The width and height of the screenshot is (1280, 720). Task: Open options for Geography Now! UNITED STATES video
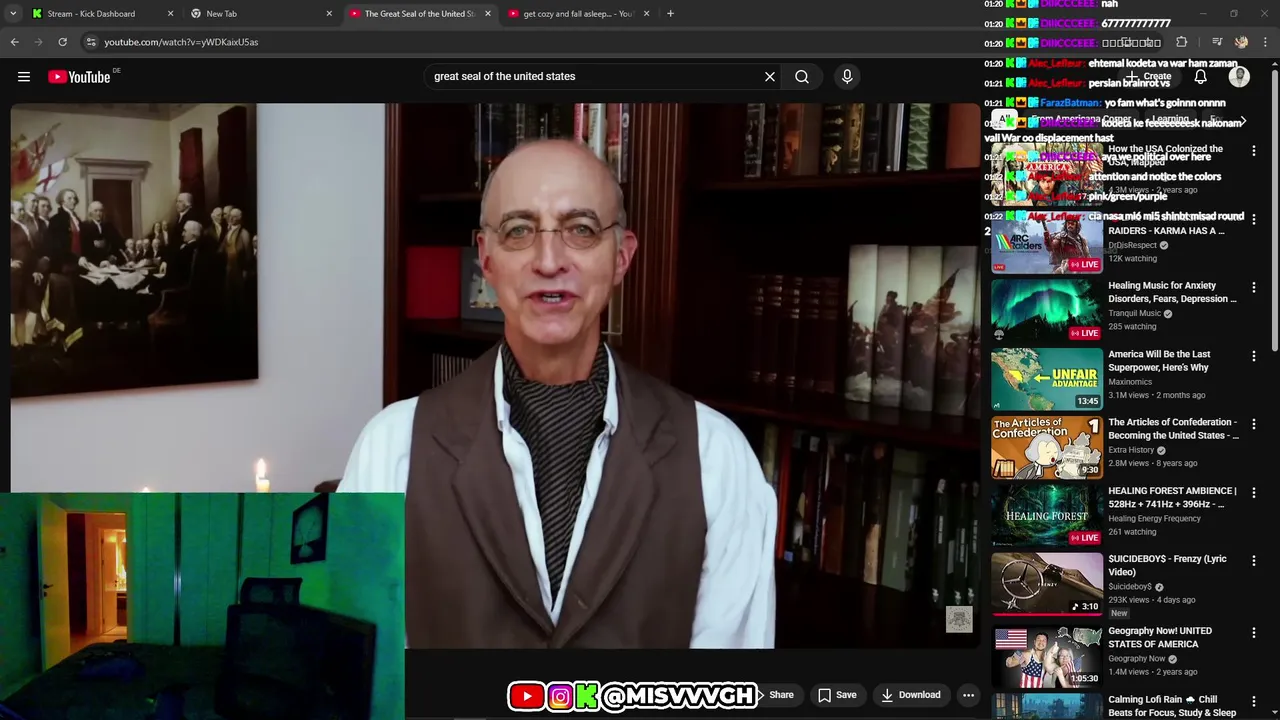pos(1254,633)
